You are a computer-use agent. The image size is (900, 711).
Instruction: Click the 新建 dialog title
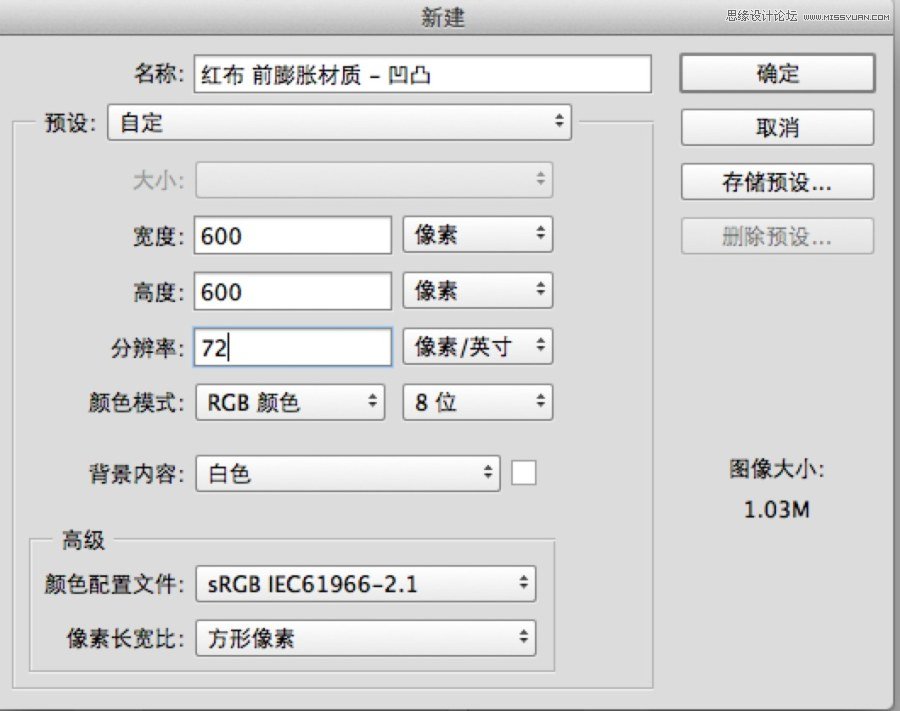[443, 17]
